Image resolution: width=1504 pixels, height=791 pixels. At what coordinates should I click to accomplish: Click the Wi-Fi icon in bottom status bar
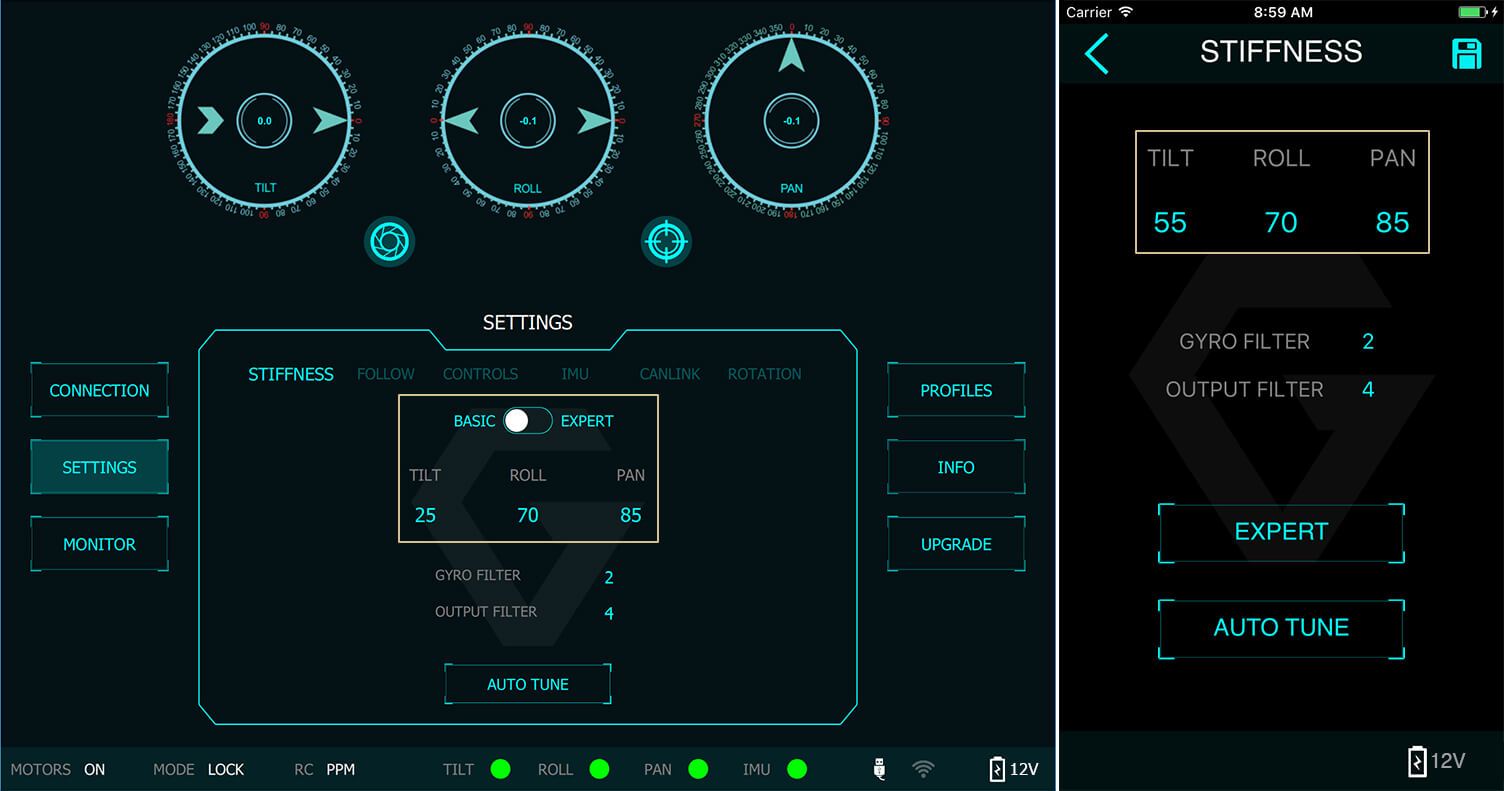(x=923, y=769)
